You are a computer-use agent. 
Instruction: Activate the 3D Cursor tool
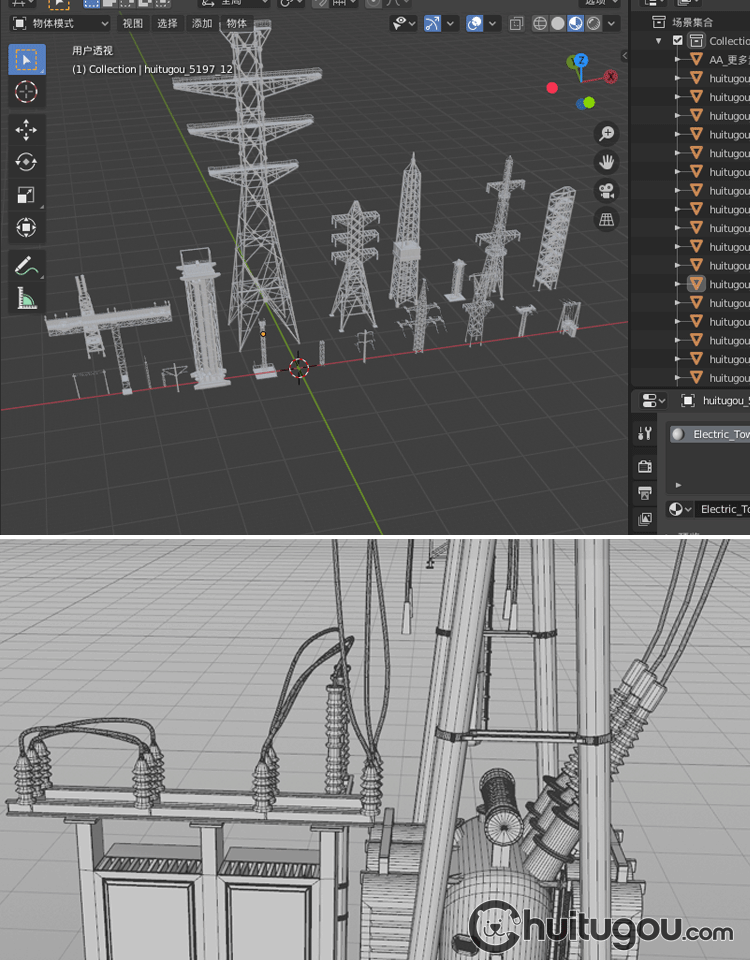pyautogui.click(x=27, y=92)
